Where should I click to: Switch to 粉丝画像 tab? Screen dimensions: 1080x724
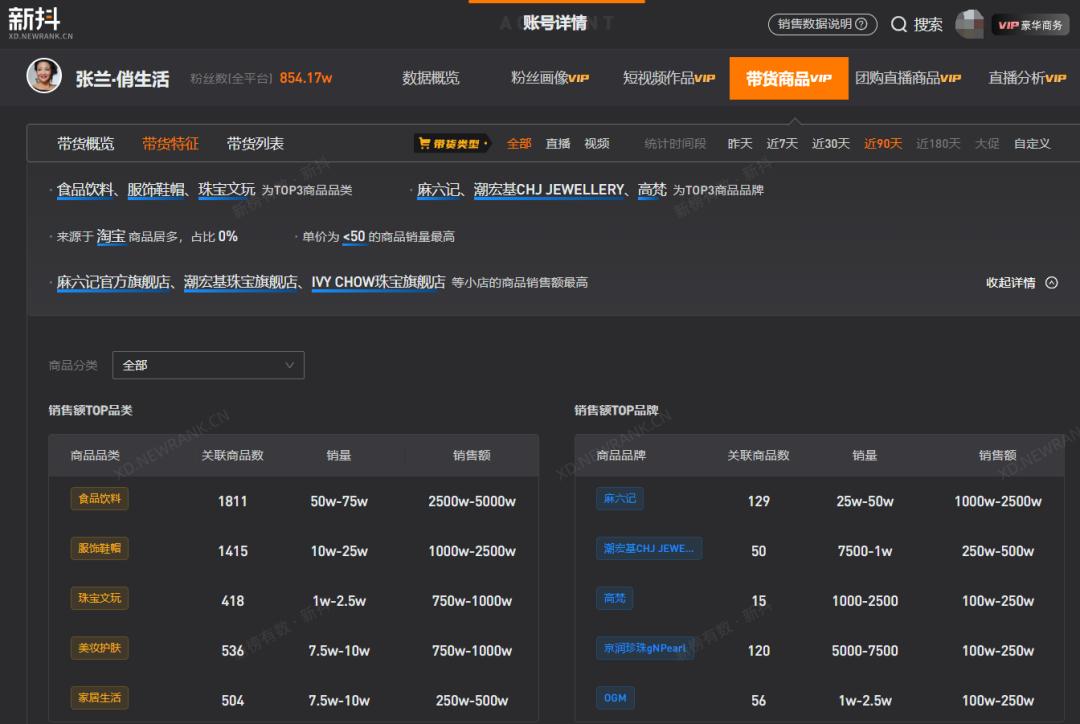pyautogui.click(x=550, y=78)
